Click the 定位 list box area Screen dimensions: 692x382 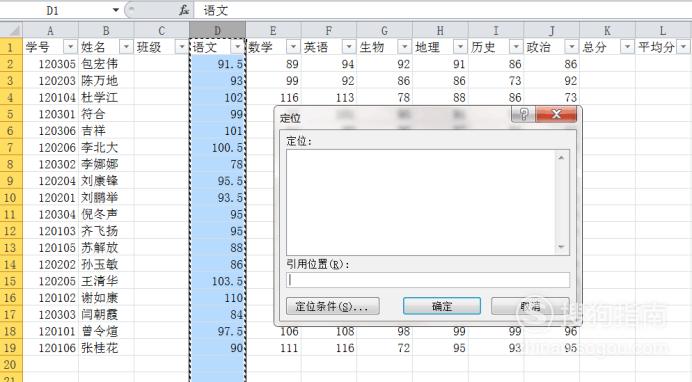(421, 202)
